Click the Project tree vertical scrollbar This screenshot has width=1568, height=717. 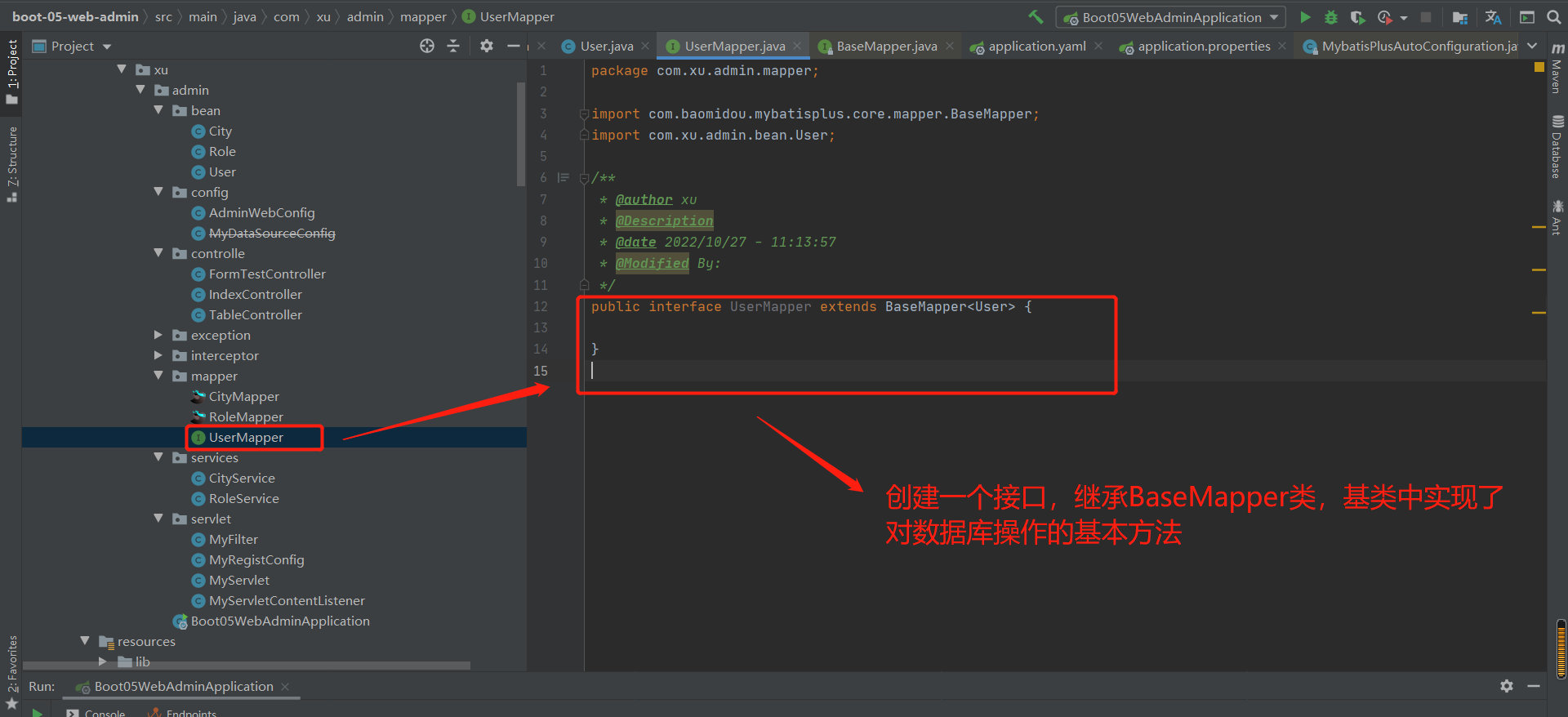(521, 134)
